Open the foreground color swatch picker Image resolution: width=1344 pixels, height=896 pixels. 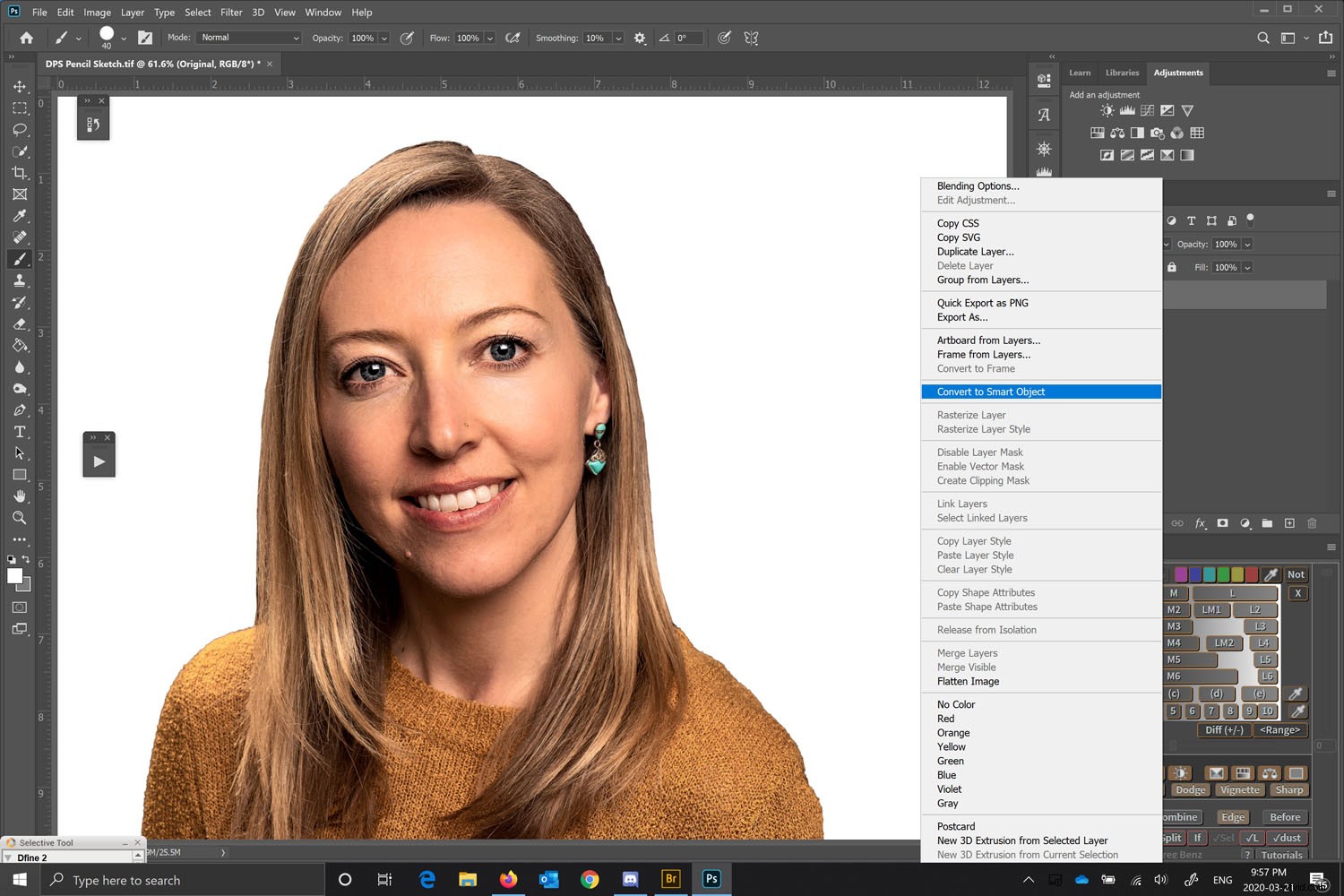(14, 577)
